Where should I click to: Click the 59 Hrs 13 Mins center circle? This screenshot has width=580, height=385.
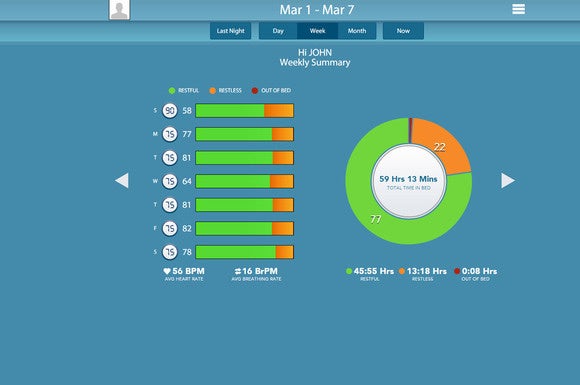(409, 181)
